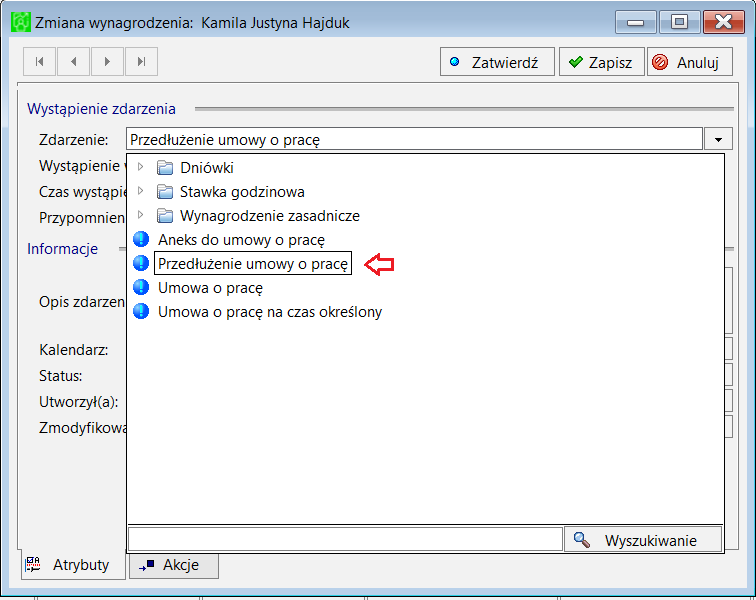Select Stawka godzinowa tree item
Screen dimensions: 756x600
[x=242, y=192]
